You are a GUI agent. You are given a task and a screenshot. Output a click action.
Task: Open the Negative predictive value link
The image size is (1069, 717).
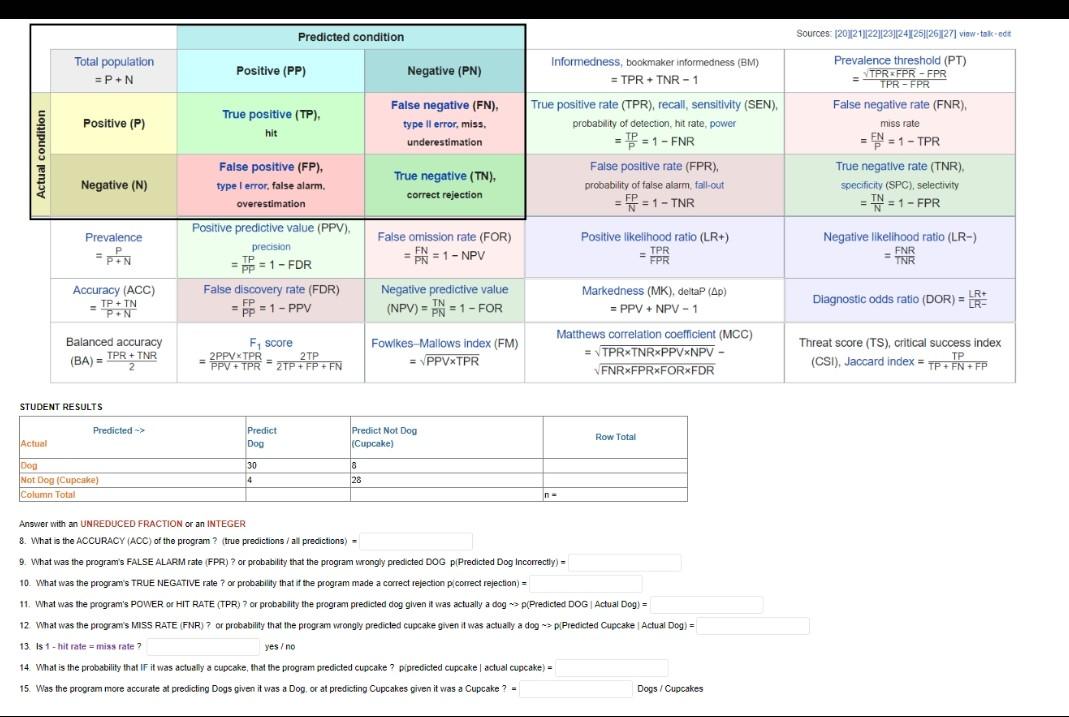pyautogui.click(x=444, y=289)
